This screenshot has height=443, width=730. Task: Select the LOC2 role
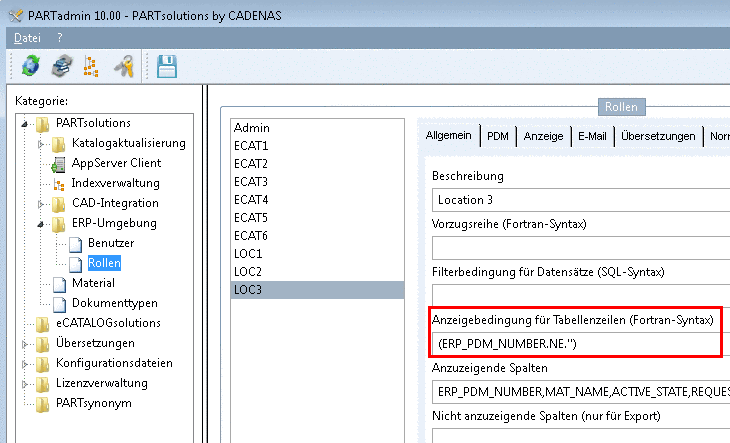click(x=317, y=272)
